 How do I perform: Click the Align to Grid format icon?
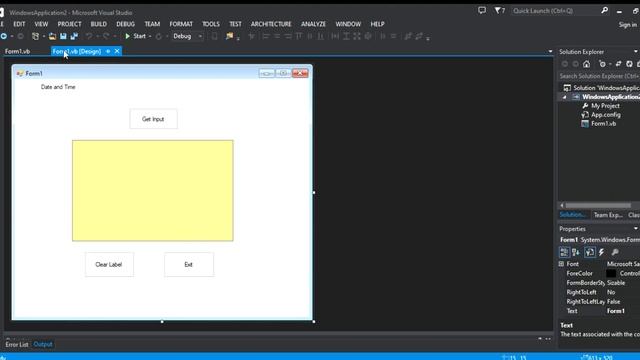(x=251, y=36)
